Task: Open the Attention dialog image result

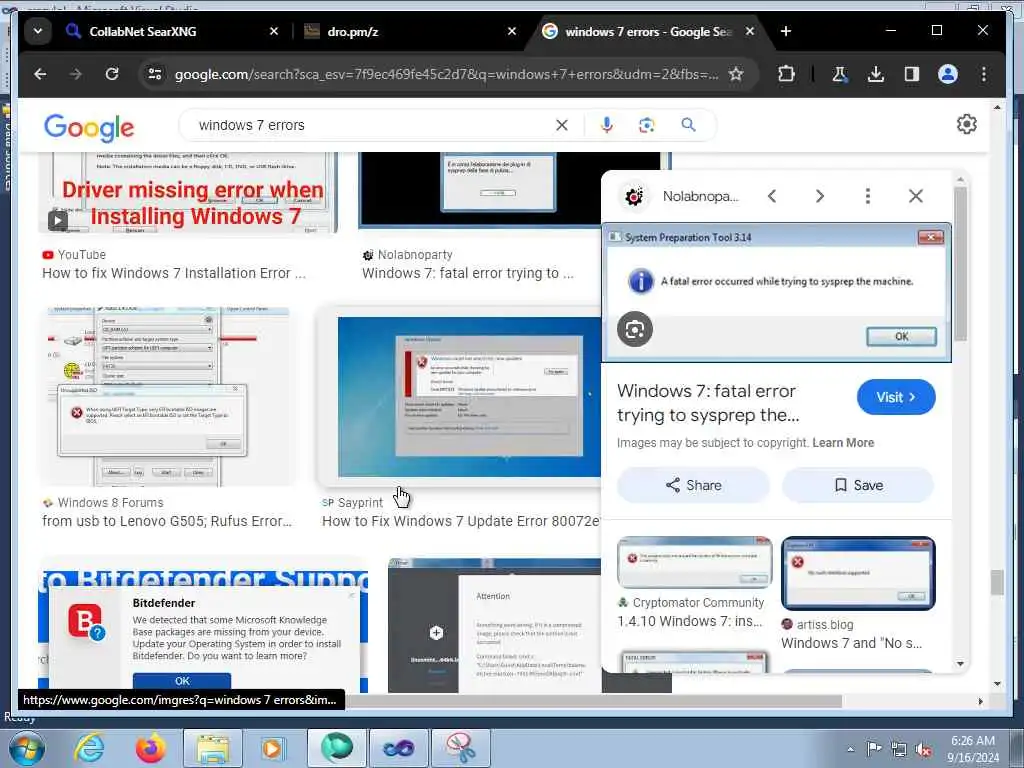Action: tap(494, 624)
